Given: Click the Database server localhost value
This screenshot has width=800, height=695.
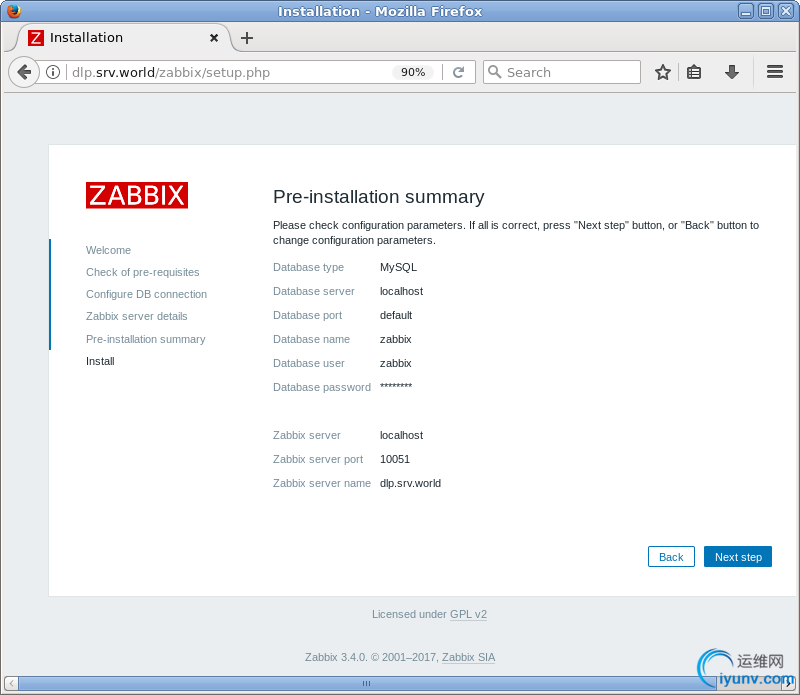Looking at the screenshot, I should coord(401,291).
